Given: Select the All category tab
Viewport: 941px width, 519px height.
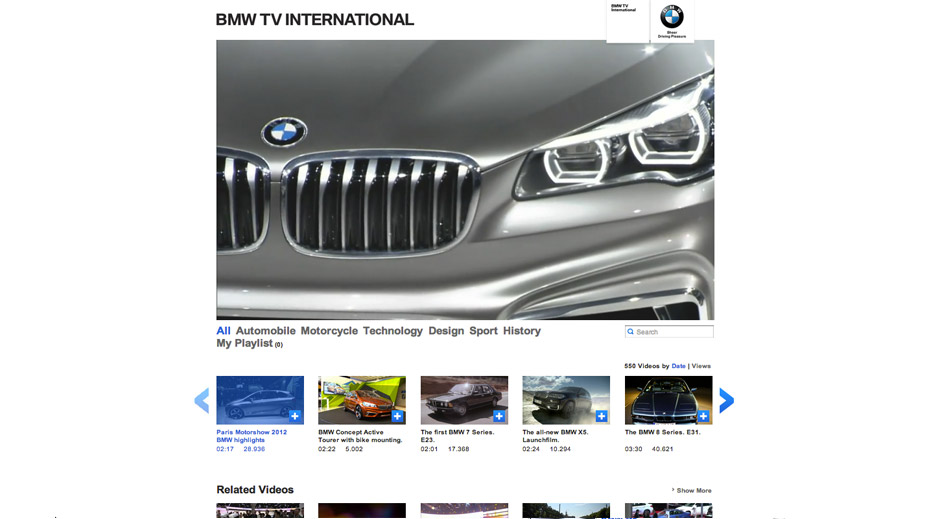Looking at the screenshot, I should pos(223,331).
